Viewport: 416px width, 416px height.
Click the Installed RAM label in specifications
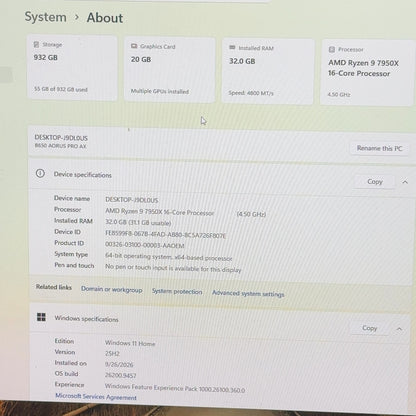click(x=73, y=221)
